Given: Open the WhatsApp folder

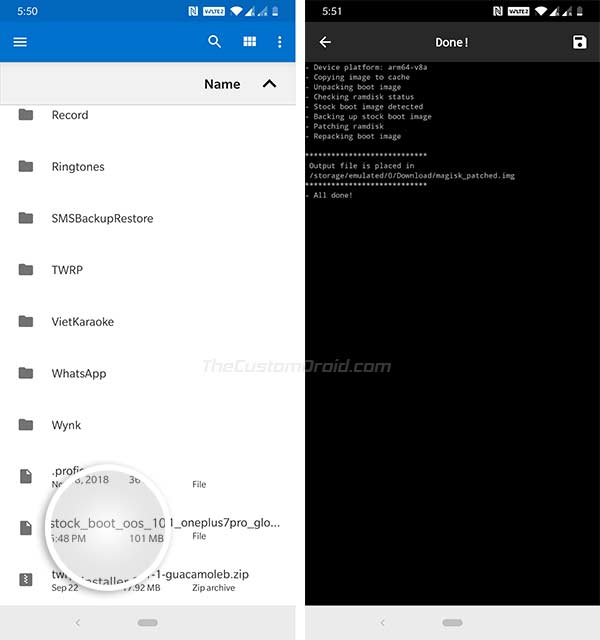Looking at the screenshot, I should tap(148, 373).
